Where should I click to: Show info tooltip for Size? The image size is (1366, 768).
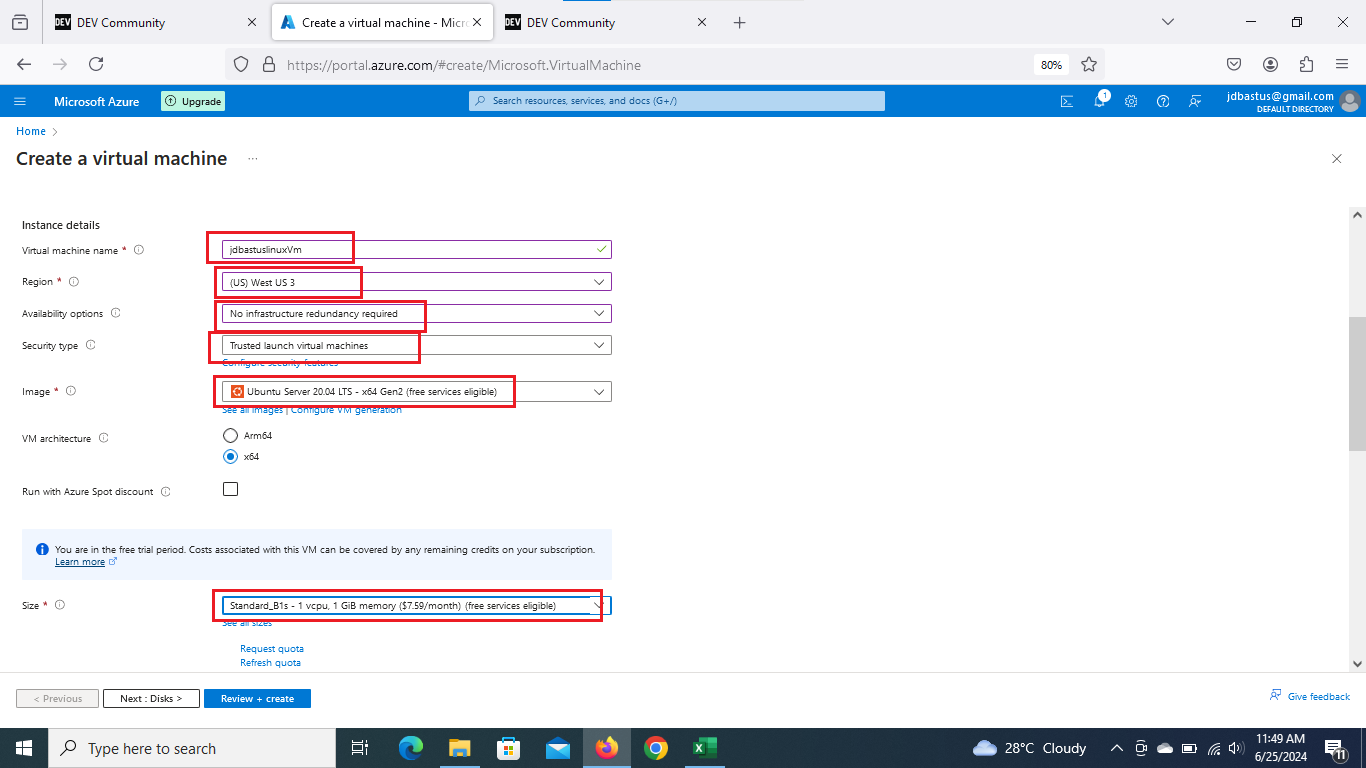point(60,605)
